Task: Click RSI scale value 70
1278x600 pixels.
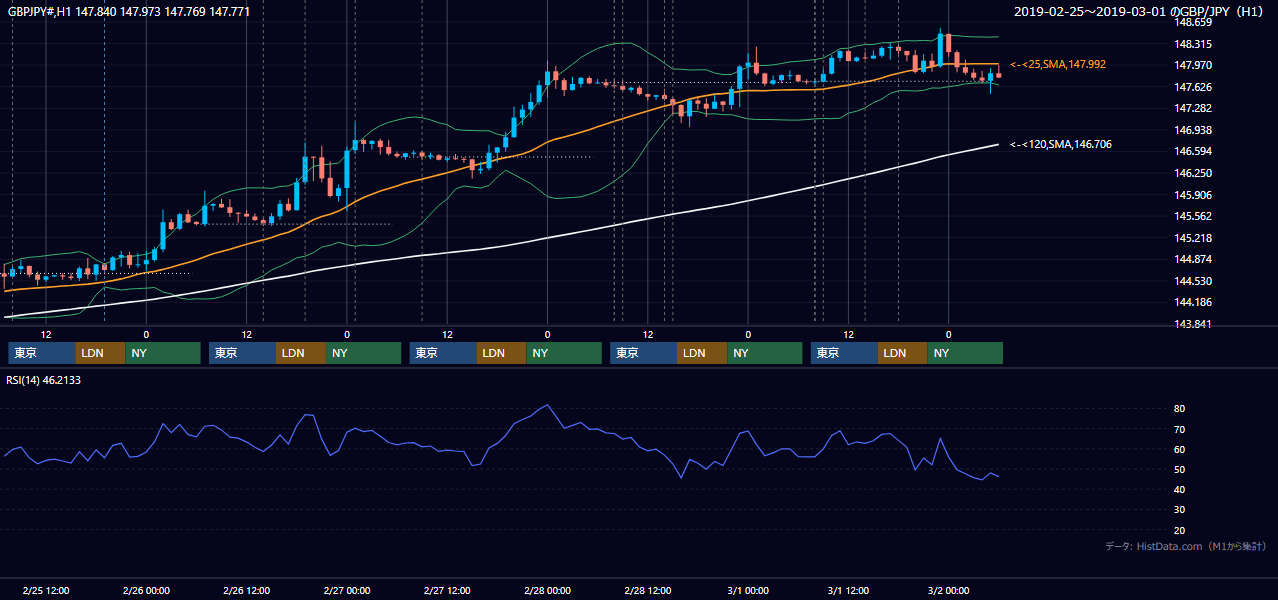Action: [1180, 429]
